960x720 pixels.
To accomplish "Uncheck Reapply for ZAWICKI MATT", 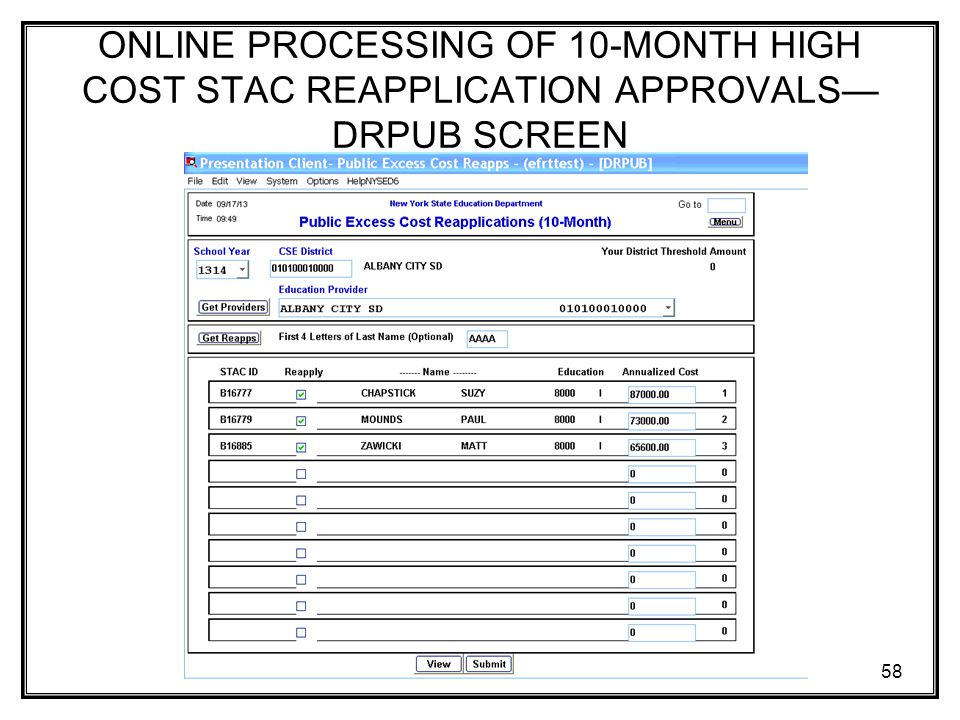I will coord(301,447).
